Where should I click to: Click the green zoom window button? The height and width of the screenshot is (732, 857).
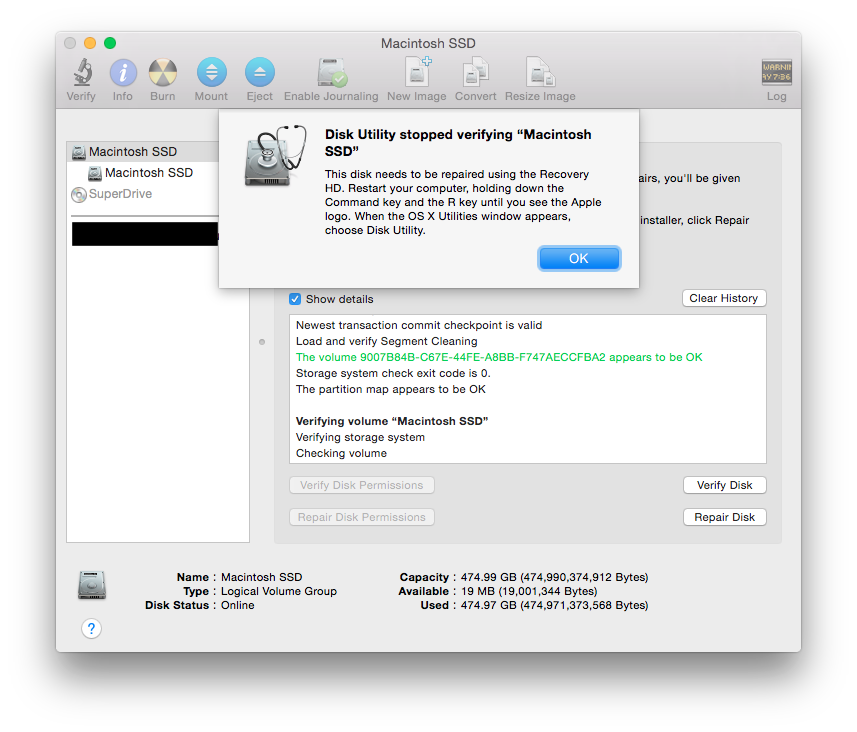(x=110, y=43)
